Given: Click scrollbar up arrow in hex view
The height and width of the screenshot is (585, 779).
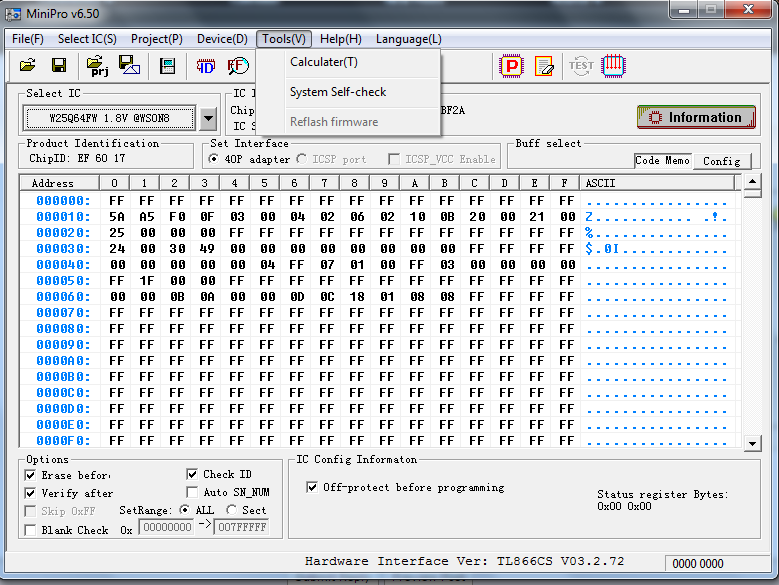Looking at the screenshot, I should pyautogui.click(x=752, y=181).
